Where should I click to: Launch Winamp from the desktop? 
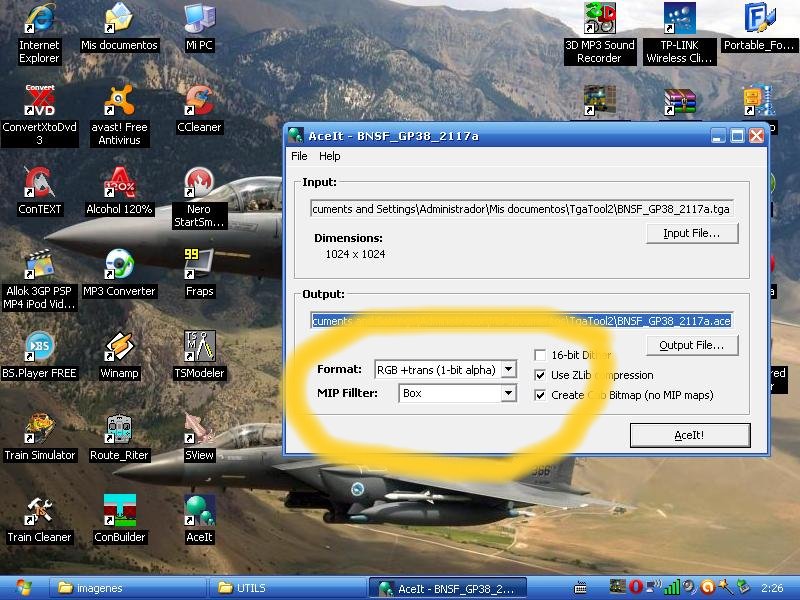(x=119, y=349)
